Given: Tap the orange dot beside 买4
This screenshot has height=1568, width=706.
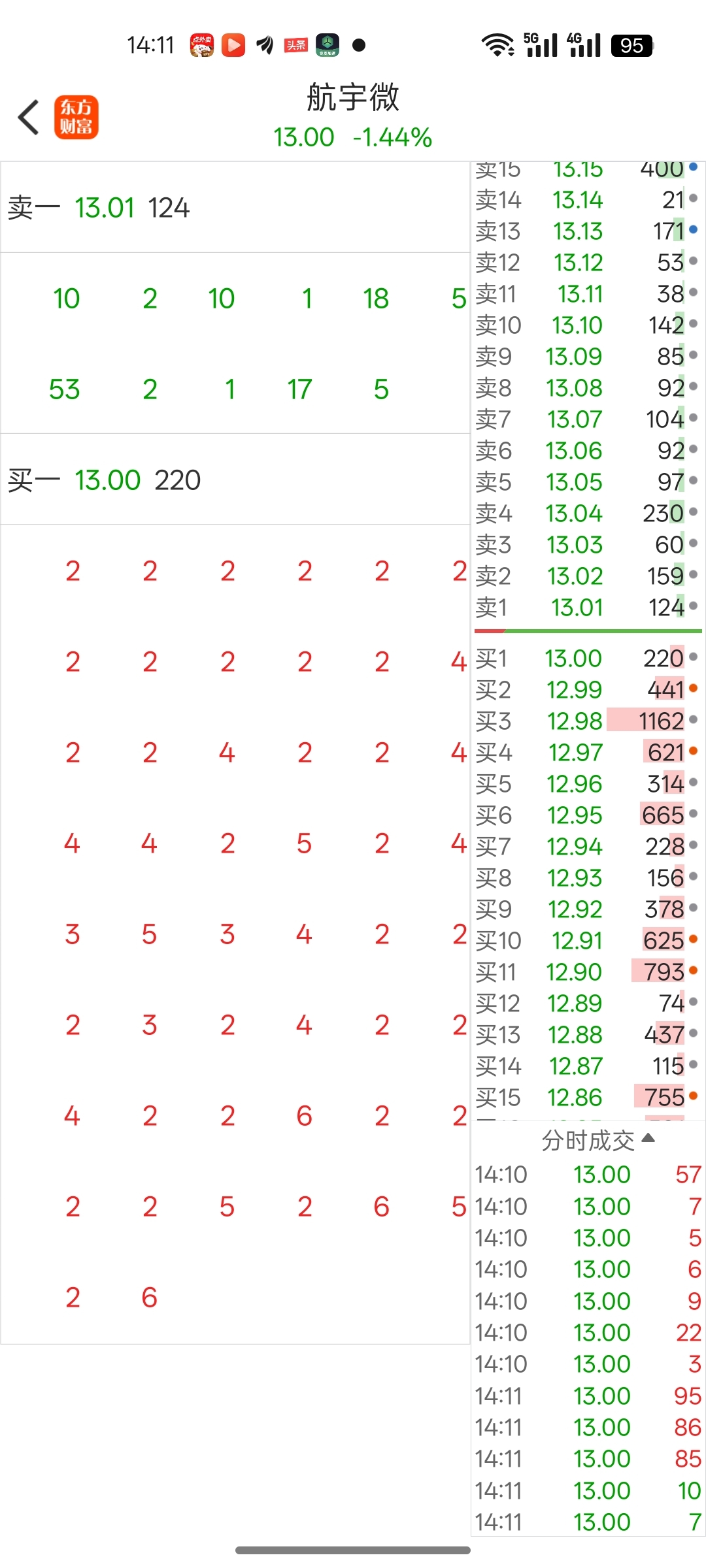Looking at the screenshot, I should click(x=693, y=751).
